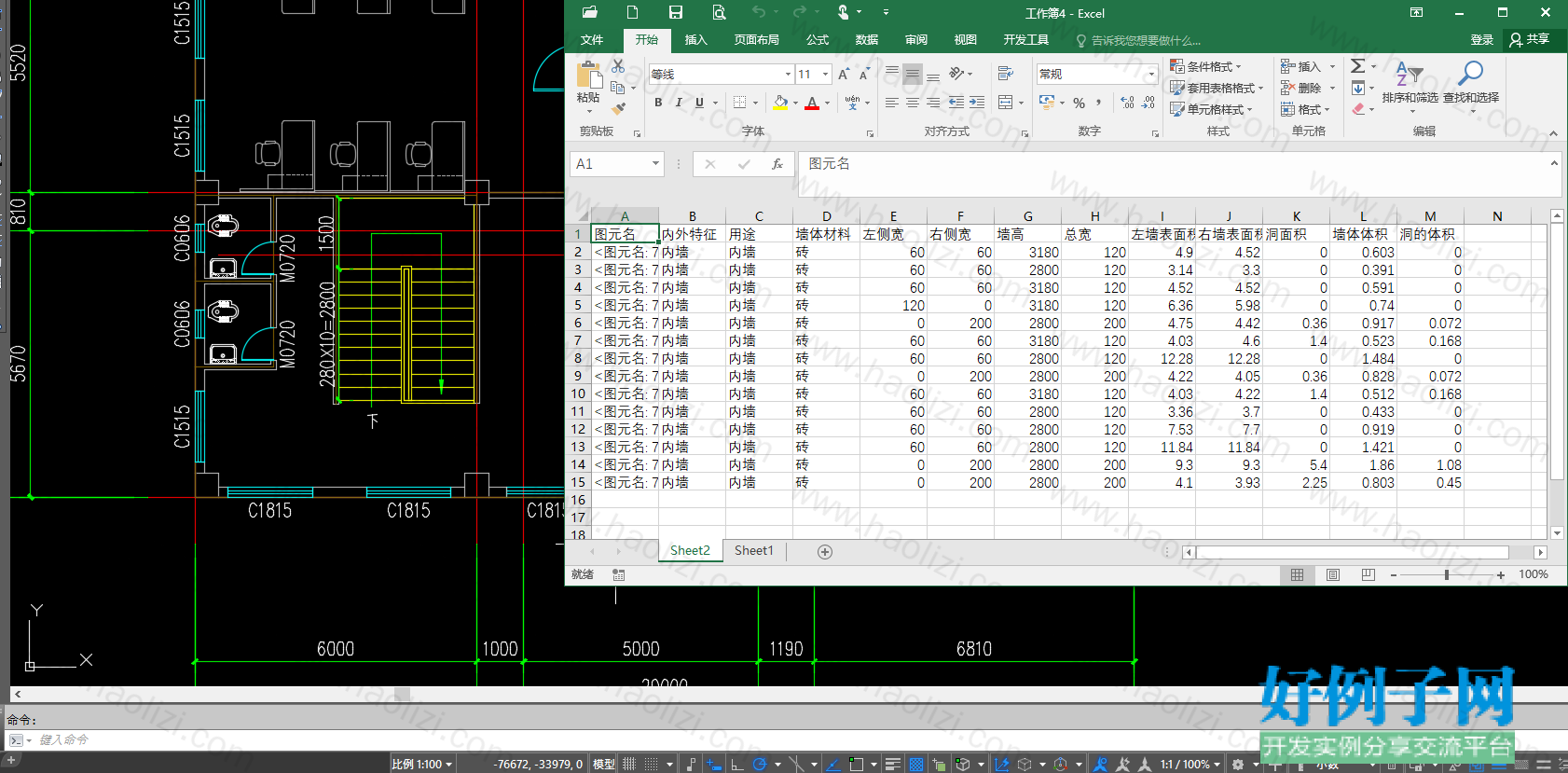Click the Excel zoom slider handle
The width and height of the screenshot is (1568, 773).
pos(1446,575)
